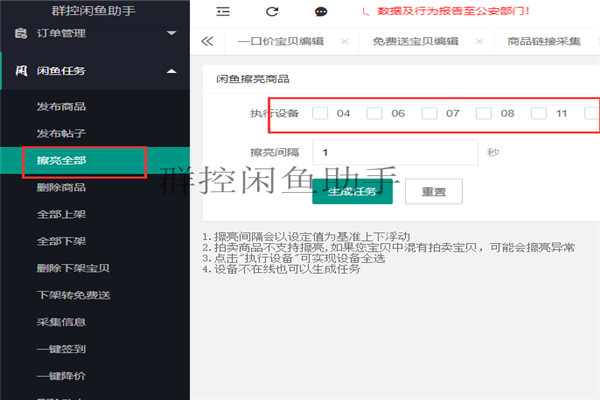The image size is (600, 400).
Task: Check device 04 checkbox
Action: click(320, 113)
